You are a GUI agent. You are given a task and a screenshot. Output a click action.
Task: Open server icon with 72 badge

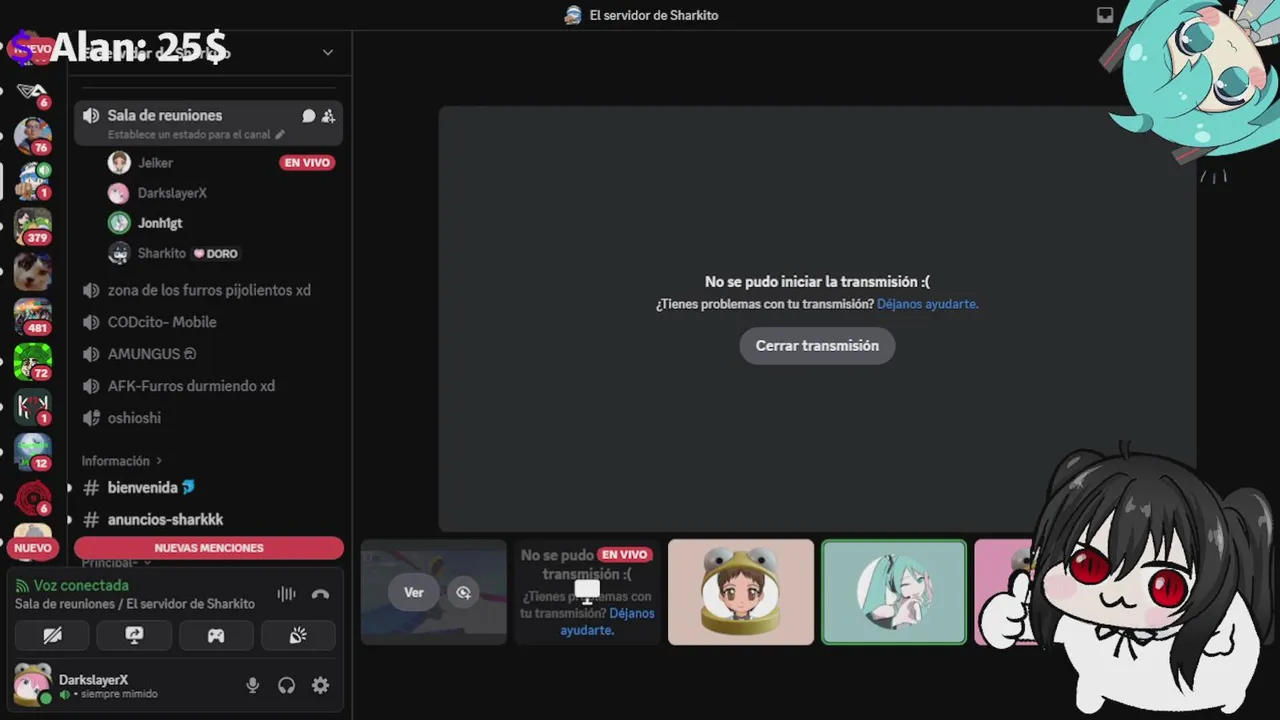(x=32, y=361)
